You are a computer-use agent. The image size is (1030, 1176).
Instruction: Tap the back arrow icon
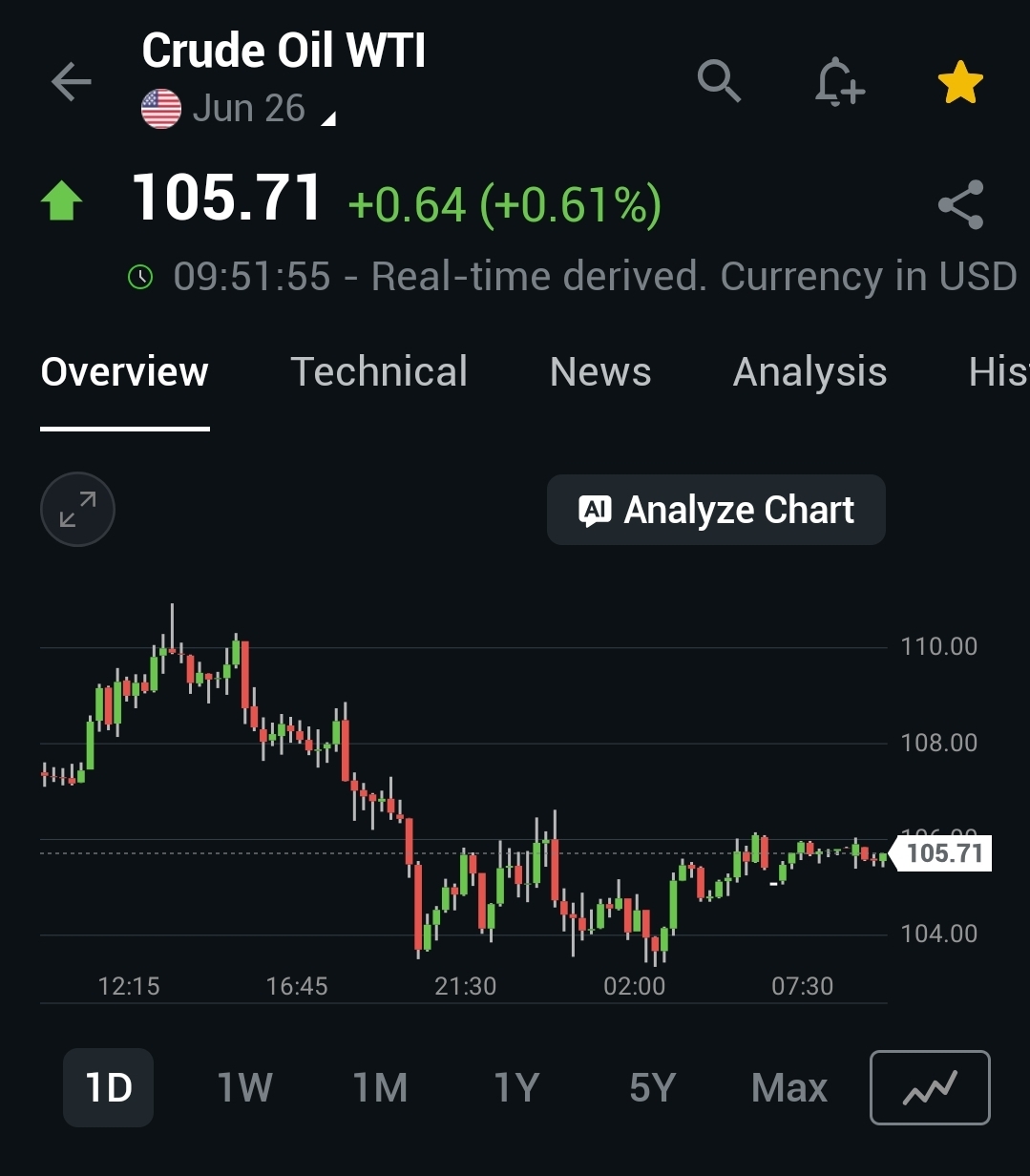(x=72, y=82)
